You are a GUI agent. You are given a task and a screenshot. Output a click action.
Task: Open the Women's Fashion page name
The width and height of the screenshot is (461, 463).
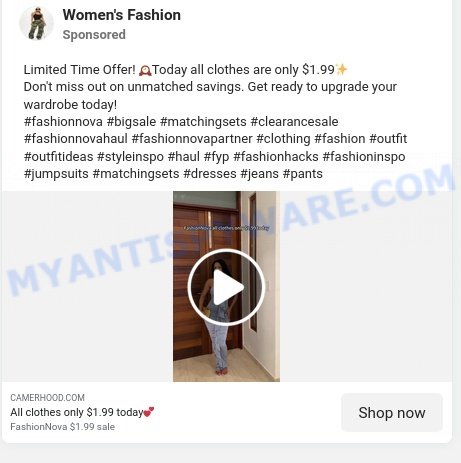122,15
